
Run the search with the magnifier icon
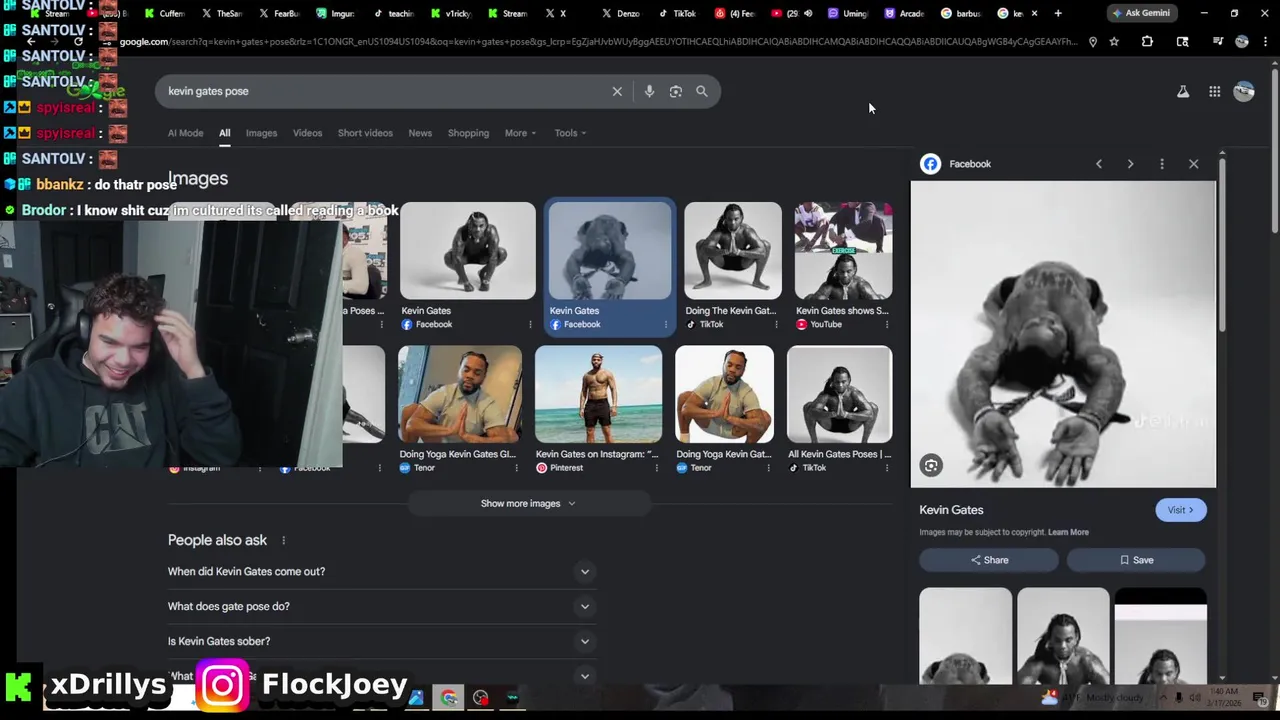point(702,91)
